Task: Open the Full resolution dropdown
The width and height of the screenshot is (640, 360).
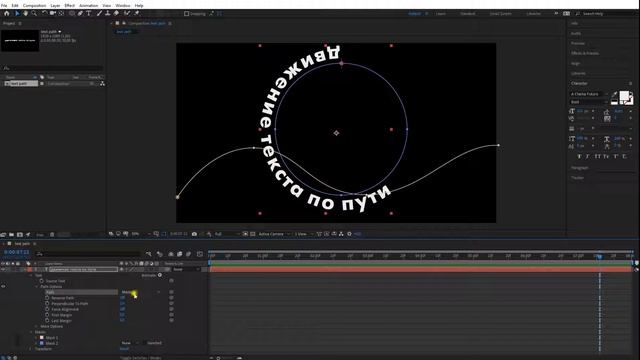Action: [x=227, y=234]
